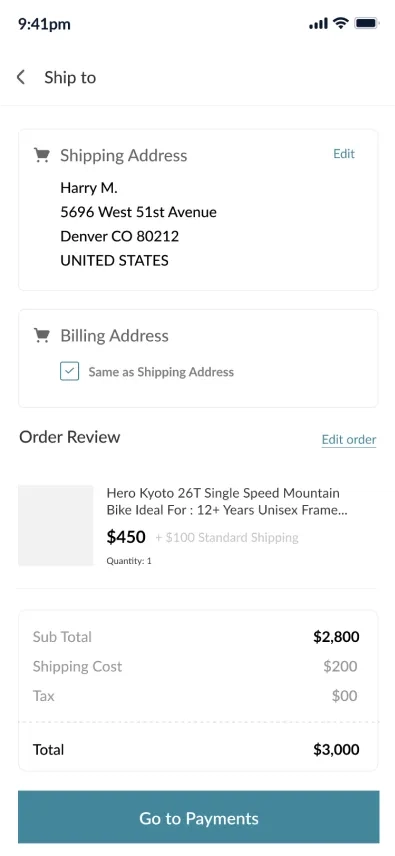The height and width of the screenshot is (856, 395).
Task: Toggle Same as Shipping Address checkbox
Action: pyautogui.click(x=69, y=371)
